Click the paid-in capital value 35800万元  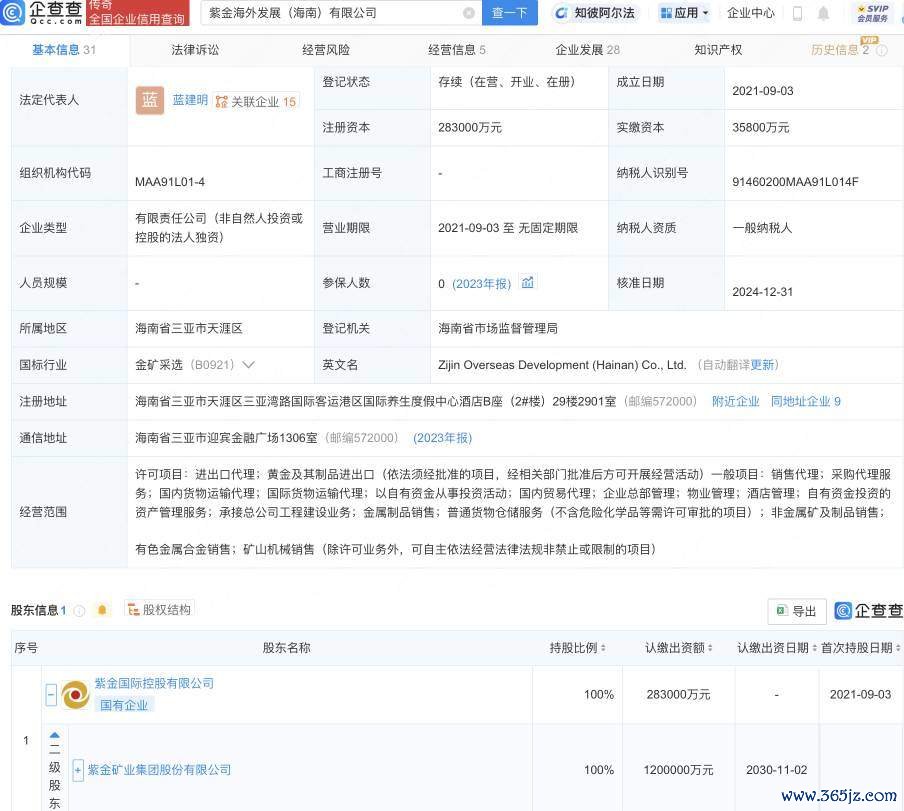pyautogui.click(x=760, y=127)
